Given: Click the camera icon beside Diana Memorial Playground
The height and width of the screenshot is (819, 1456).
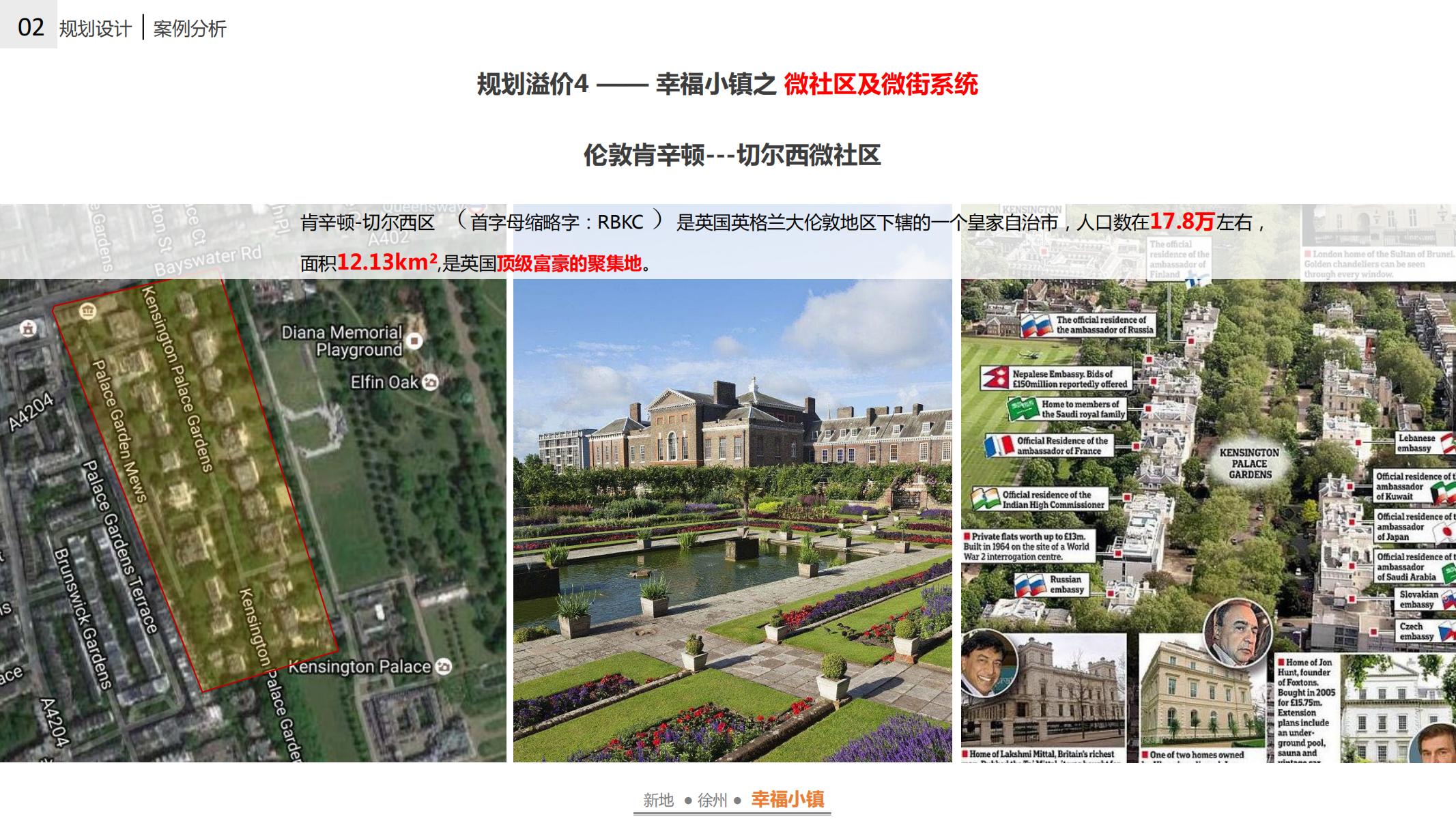Looking at the screenshot, I should [x=414, y=340].
